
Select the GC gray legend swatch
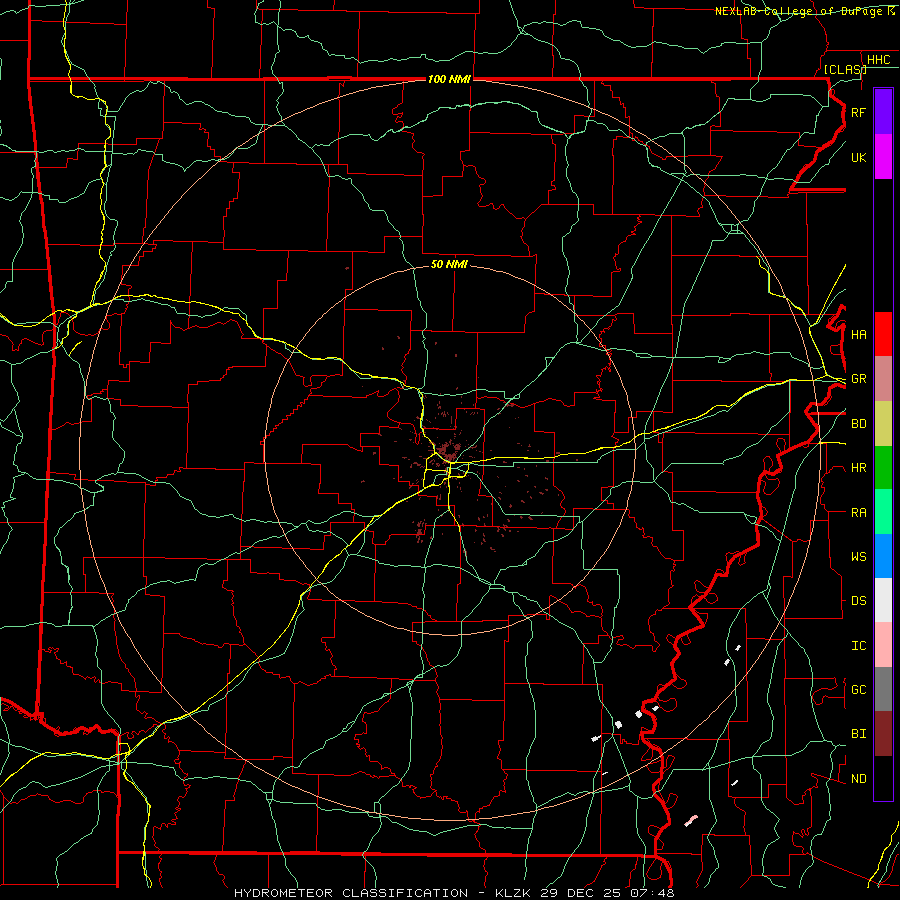[x=883, y=689]
